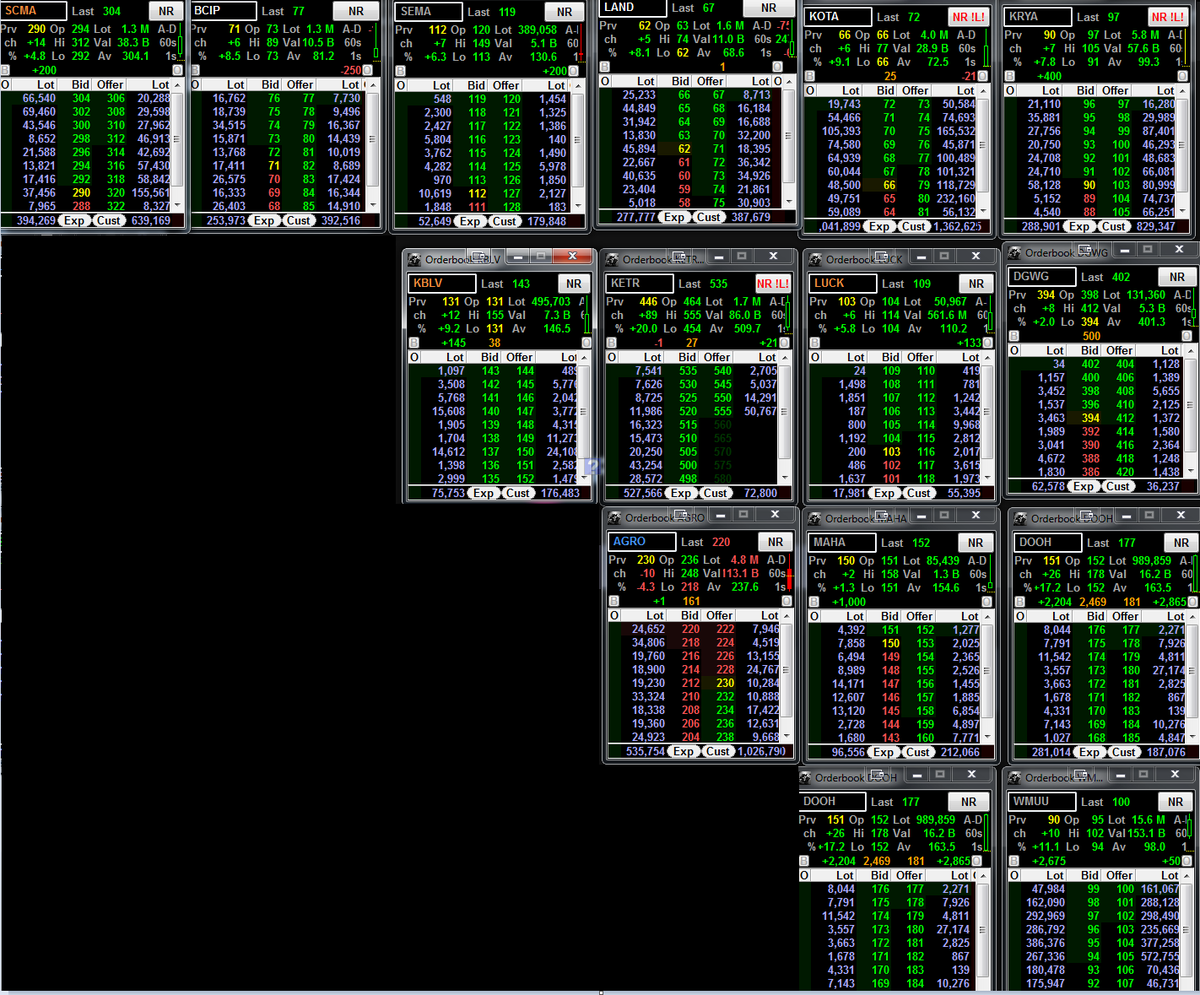Click Exp button in KOTA orderbook
The image size is (1200, 995).
click(880, 227)
